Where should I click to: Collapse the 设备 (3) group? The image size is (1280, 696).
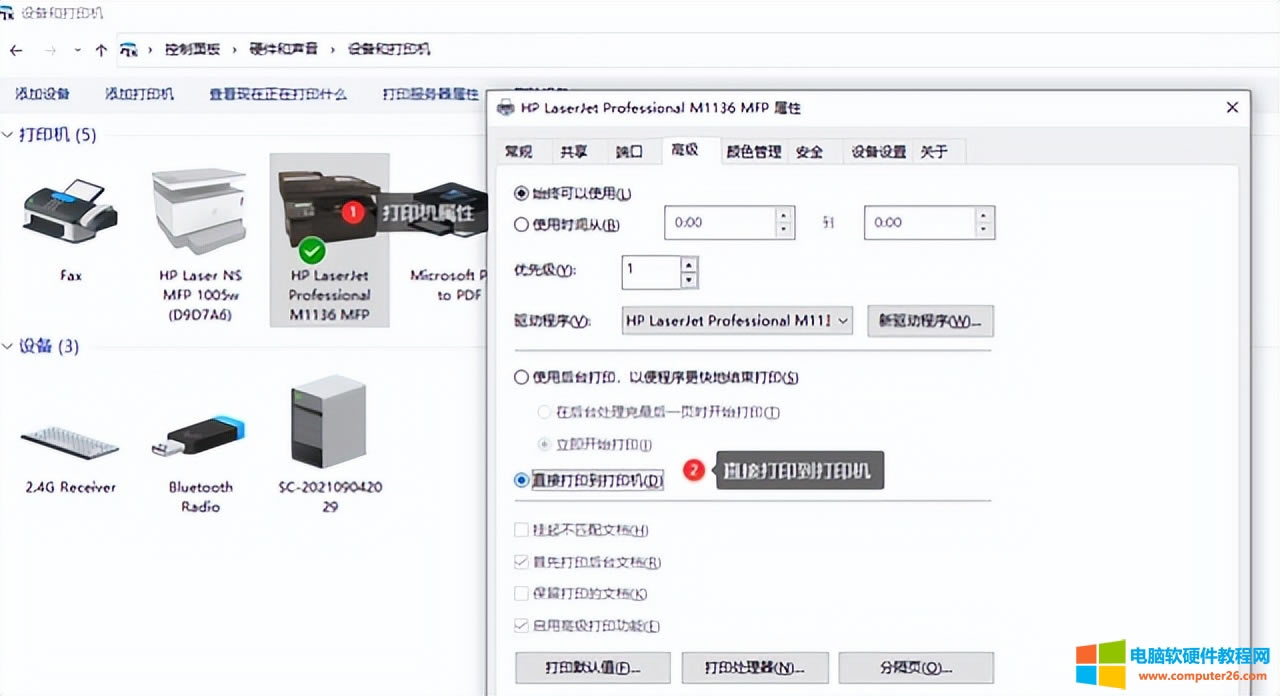[x=8, y=347]
